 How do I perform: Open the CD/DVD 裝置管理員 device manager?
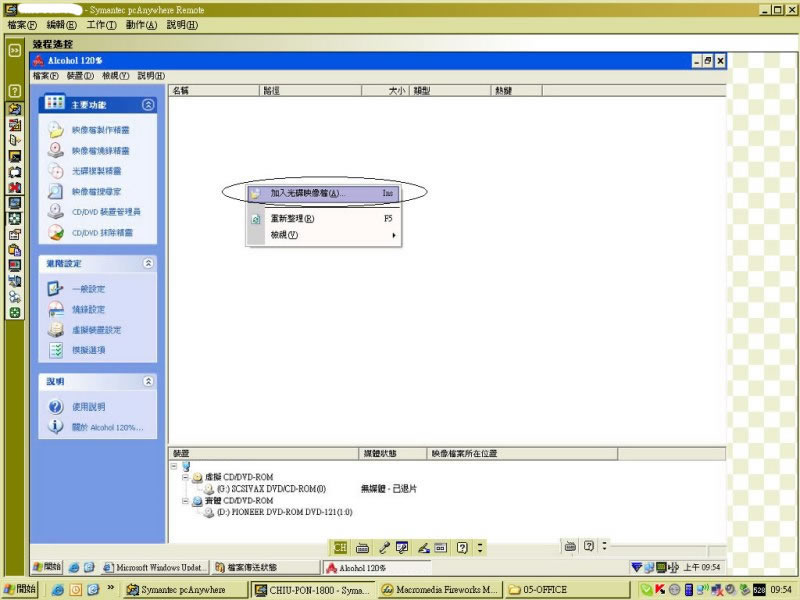coord(106,212)
